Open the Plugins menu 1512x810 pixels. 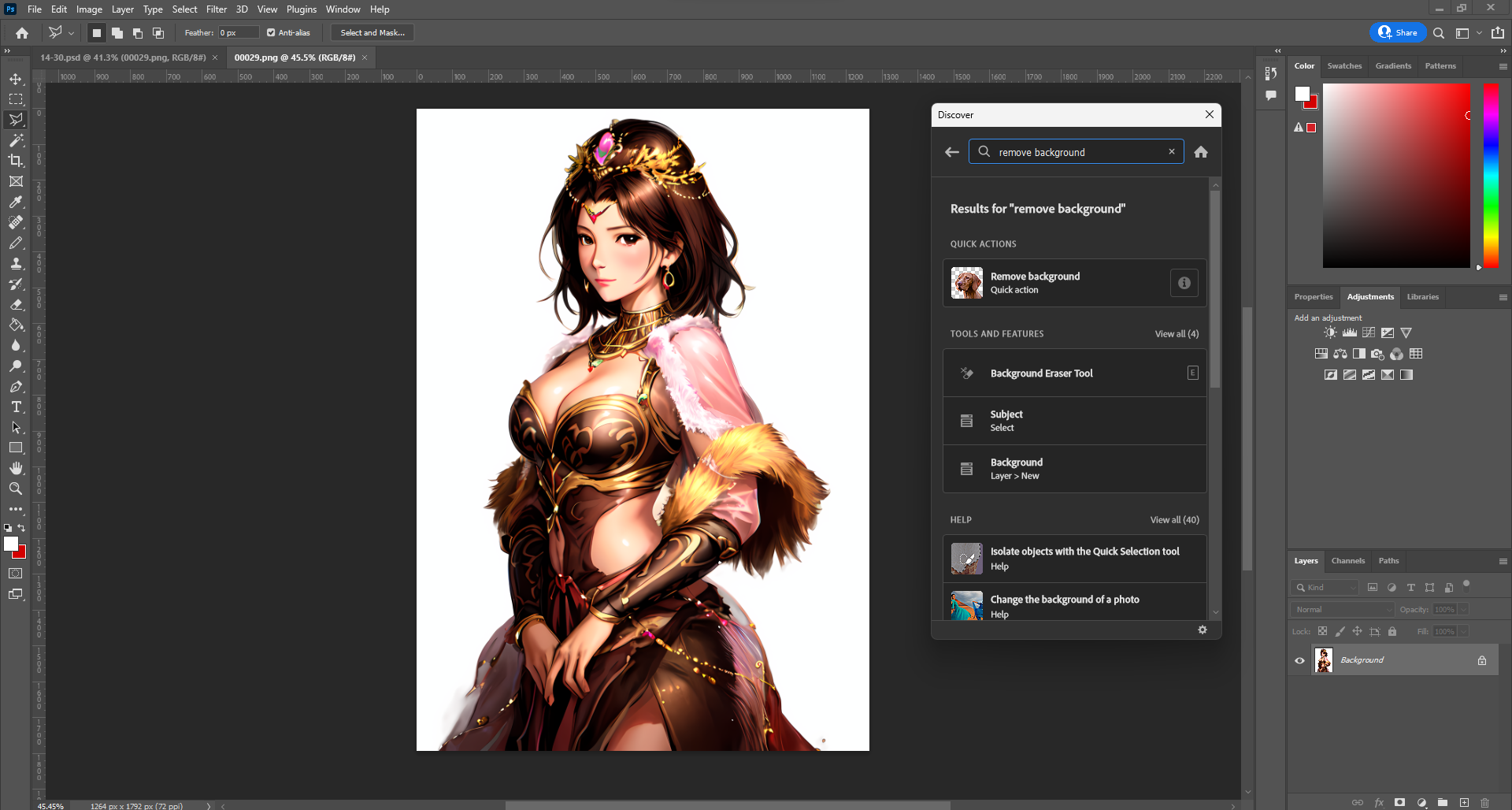(x=302, y=9)
